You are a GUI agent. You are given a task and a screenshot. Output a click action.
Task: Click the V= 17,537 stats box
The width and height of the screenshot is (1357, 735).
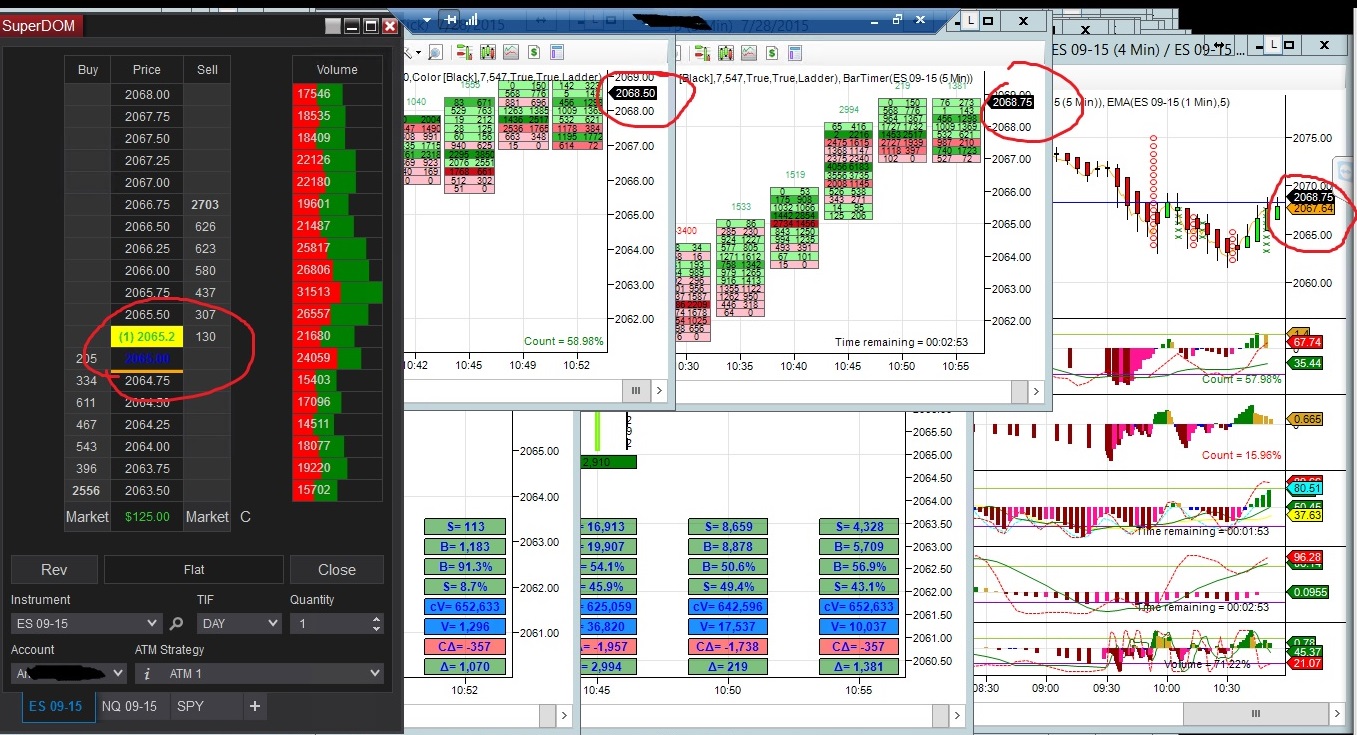coord(728,627)
